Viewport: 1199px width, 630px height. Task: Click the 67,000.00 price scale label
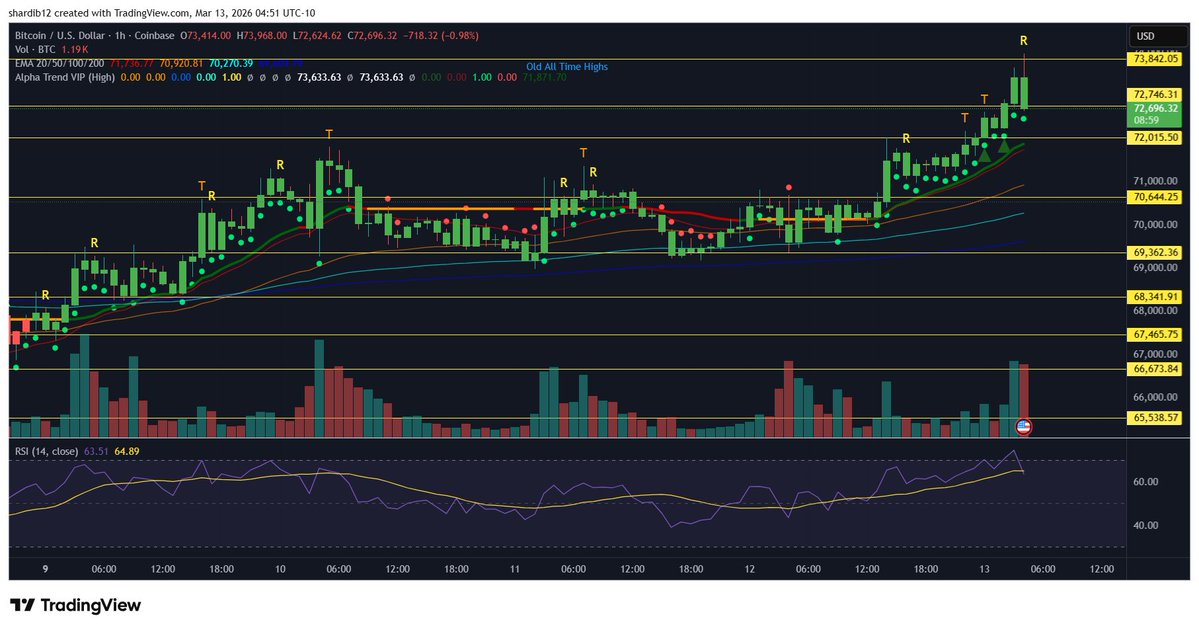pos(1155,354)
